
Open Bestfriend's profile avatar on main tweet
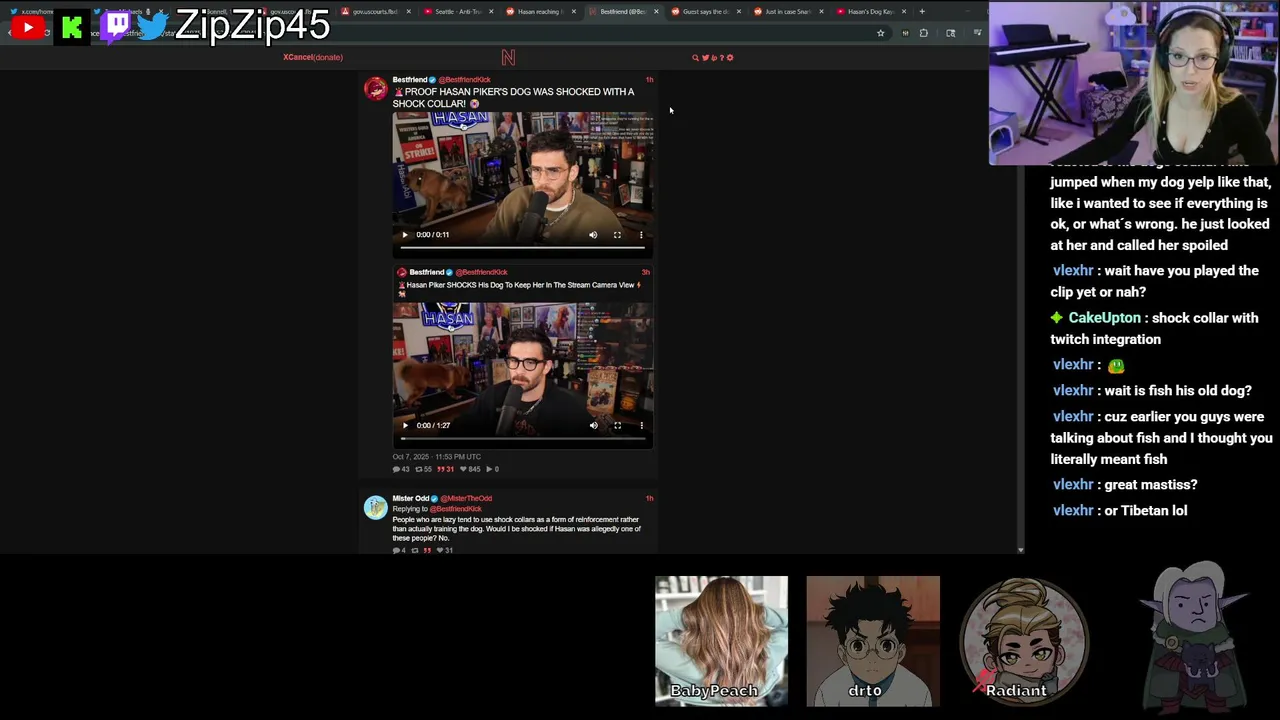point(376,89)
